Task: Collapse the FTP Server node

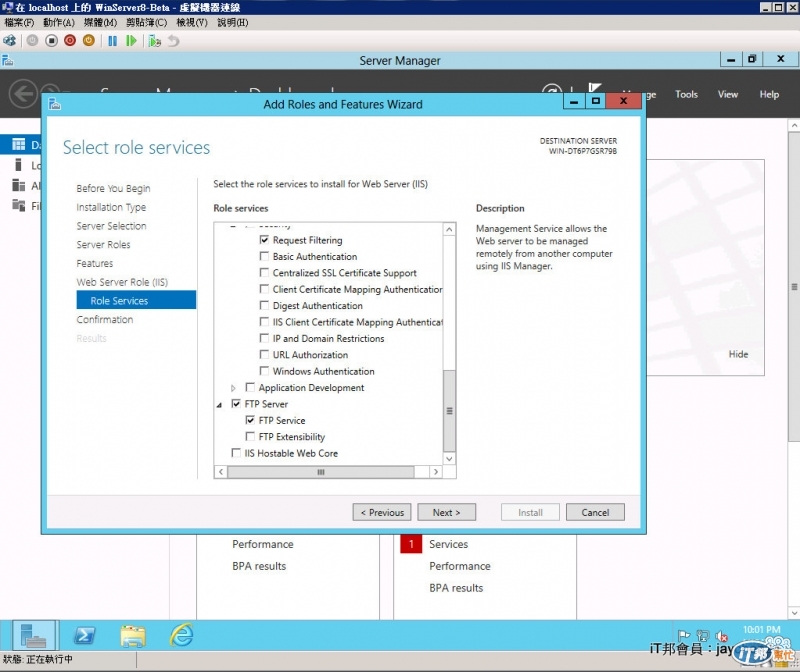Action: pyautogui.click(x=219, y=405)
